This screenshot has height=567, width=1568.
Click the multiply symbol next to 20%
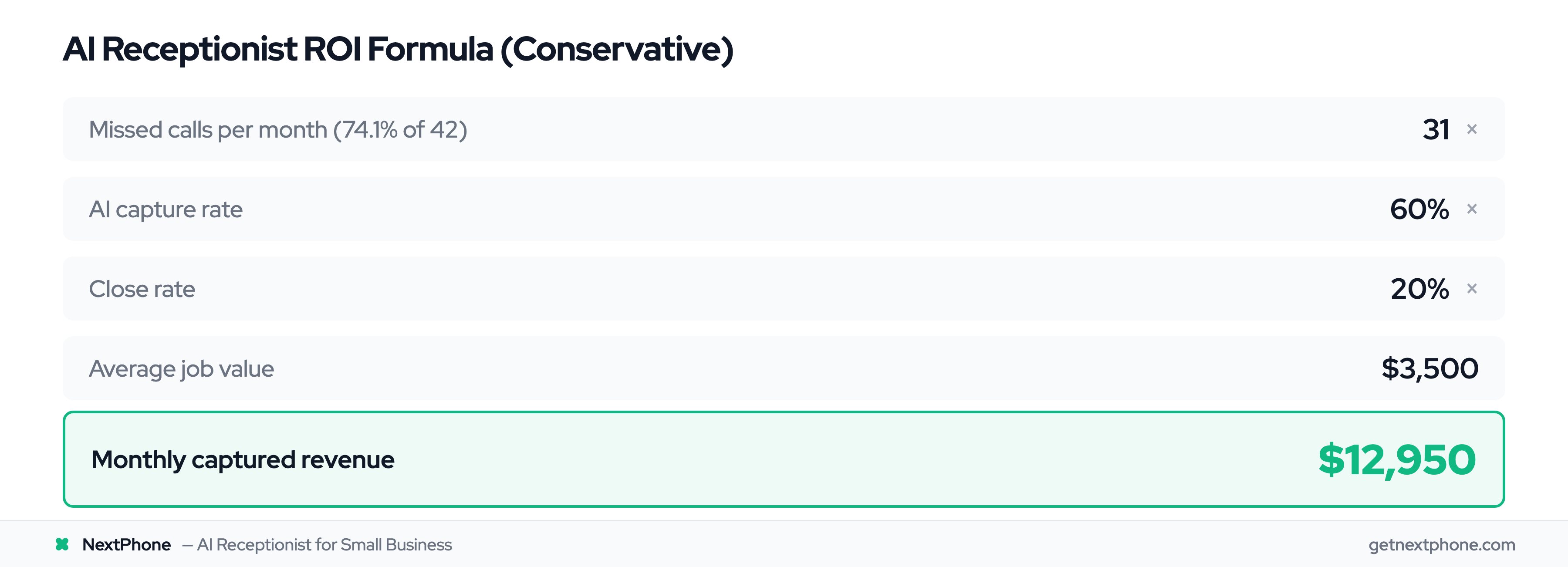[1472, 288]
